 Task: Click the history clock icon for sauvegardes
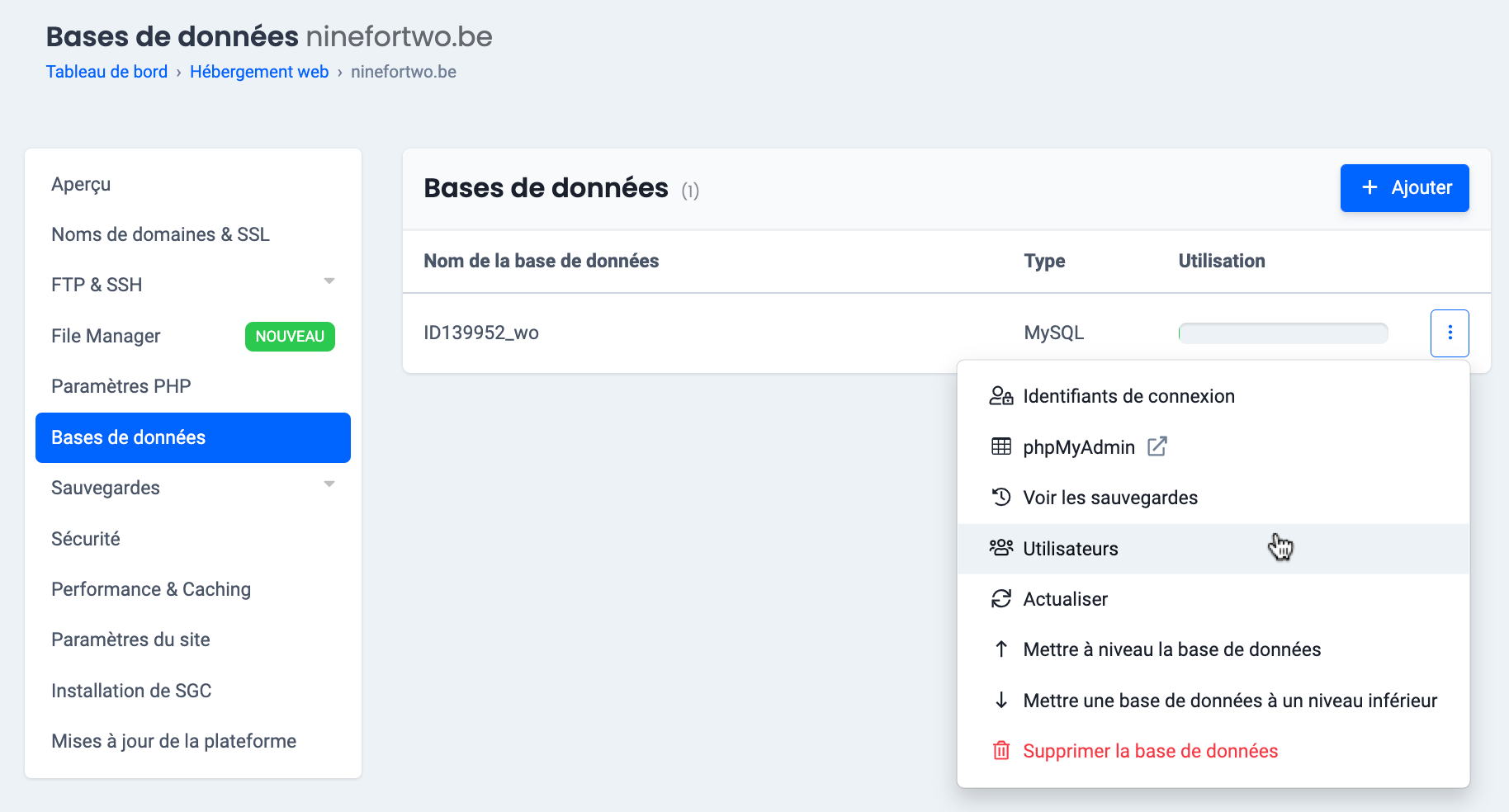pyautogui.click(x=1000, y=498)
